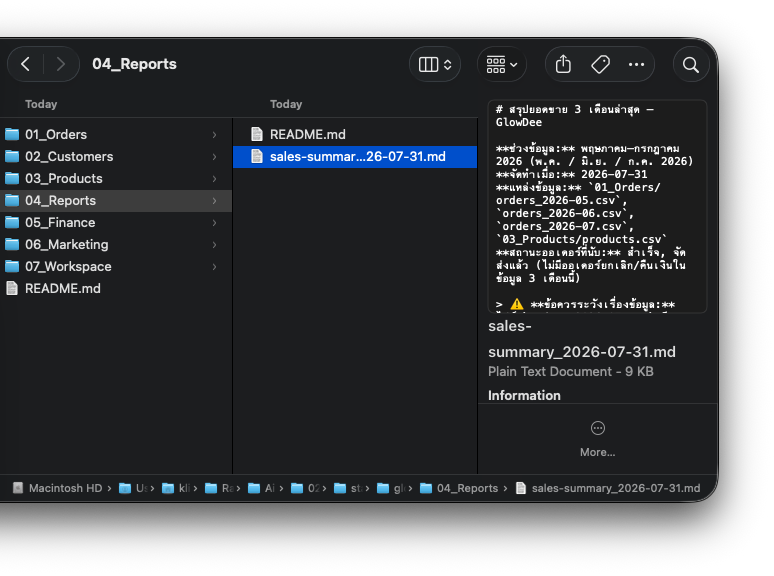Expand 06_Marketing with its chevron arrow

point(214,244)
